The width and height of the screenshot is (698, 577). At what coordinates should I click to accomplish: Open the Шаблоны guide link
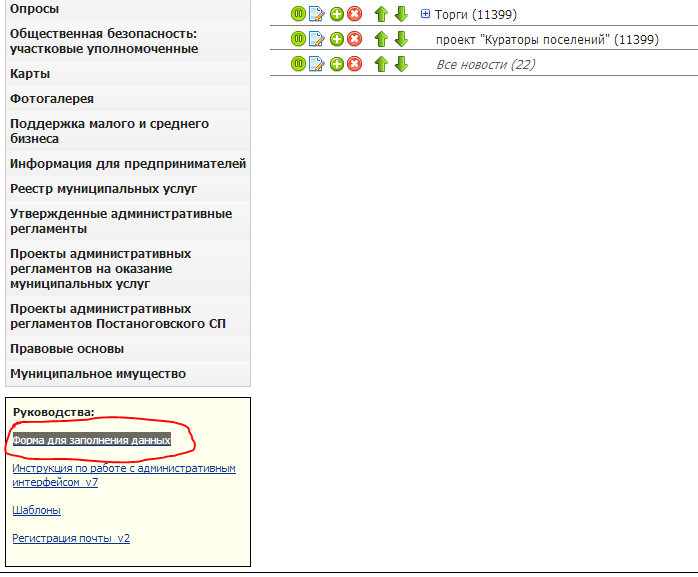(36, 510)
